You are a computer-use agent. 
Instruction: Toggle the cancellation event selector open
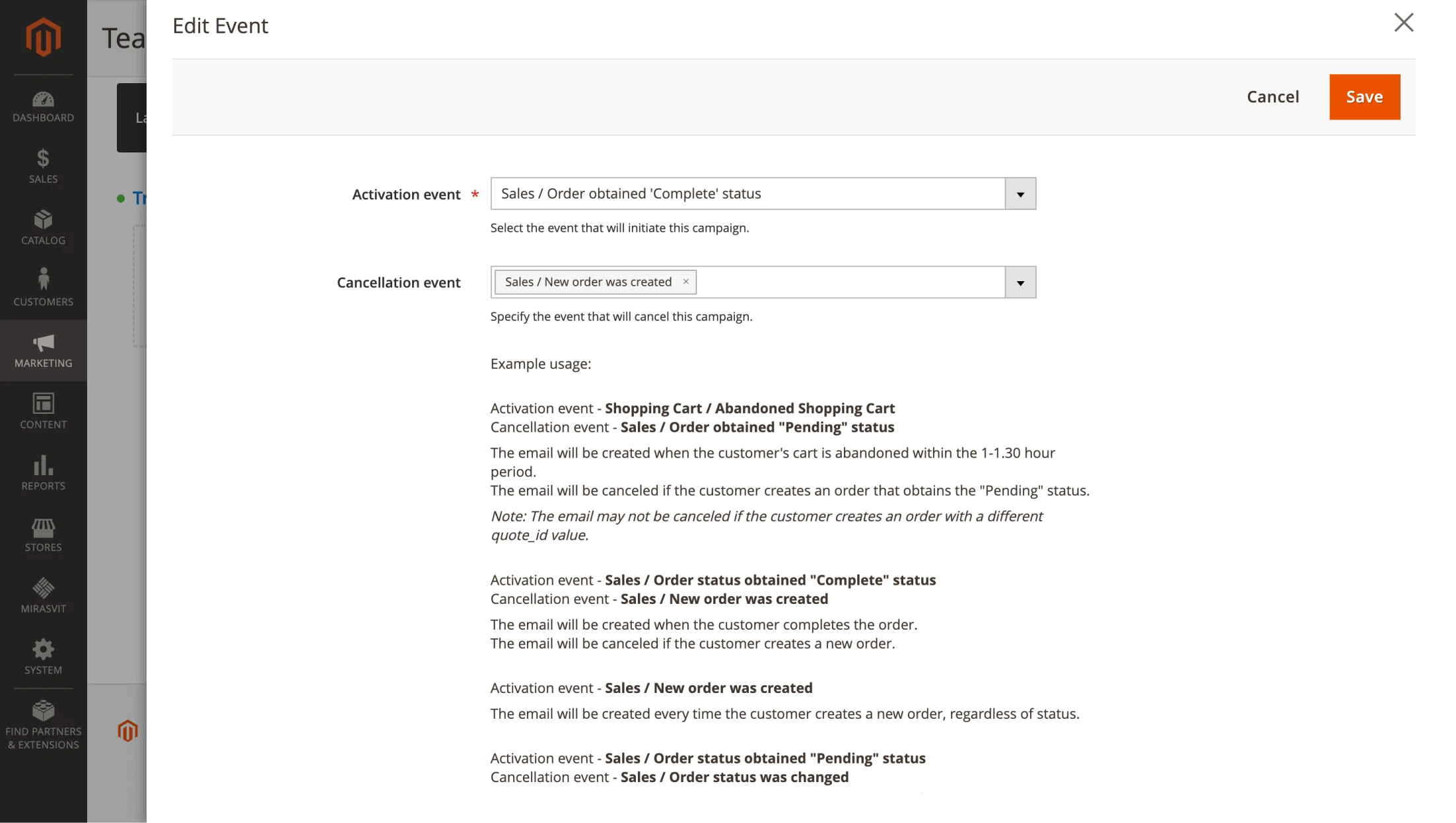[x=1021, y=282]
